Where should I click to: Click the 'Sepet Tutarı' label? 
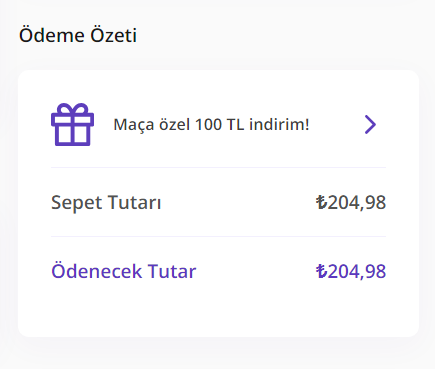click(x=106, y=203)
